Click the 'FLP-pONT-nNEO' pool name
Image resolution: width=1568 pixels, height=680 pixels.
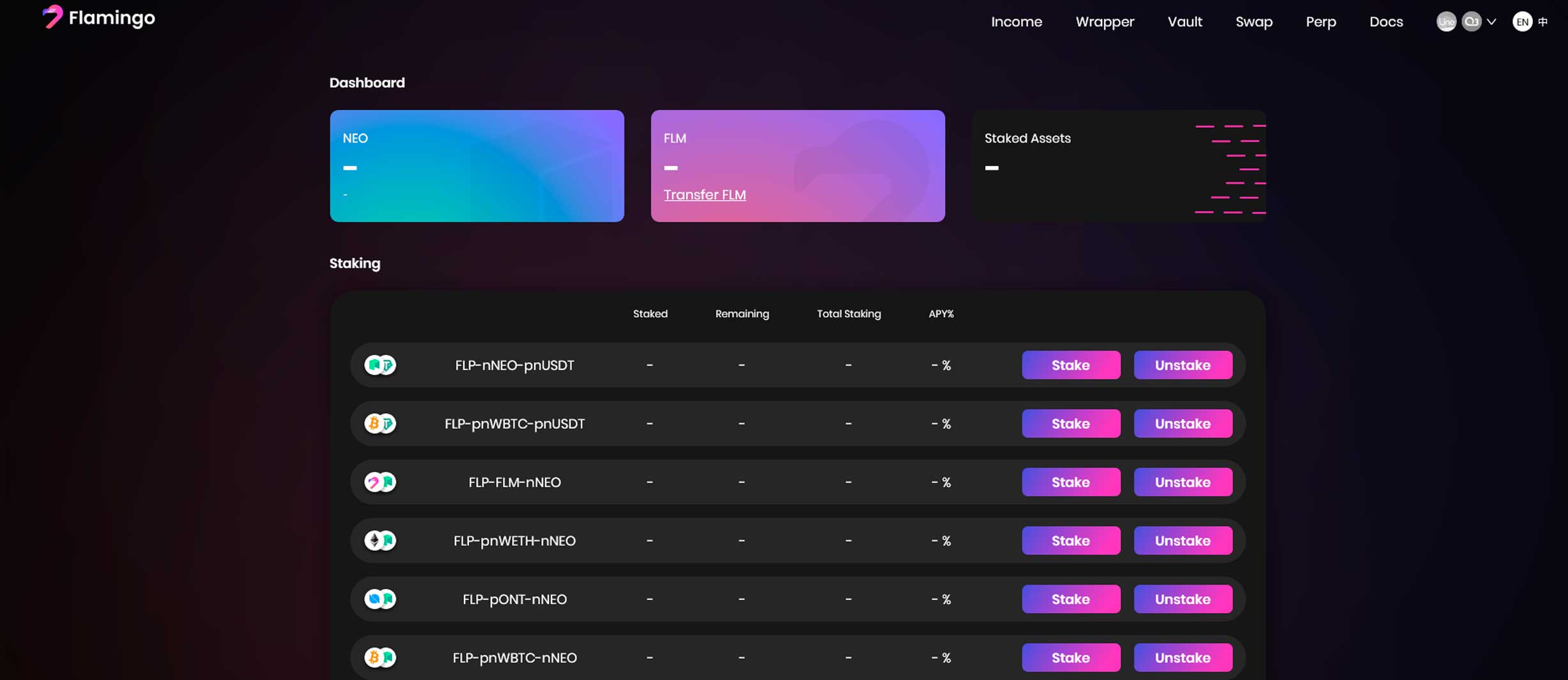coord(514,599)
